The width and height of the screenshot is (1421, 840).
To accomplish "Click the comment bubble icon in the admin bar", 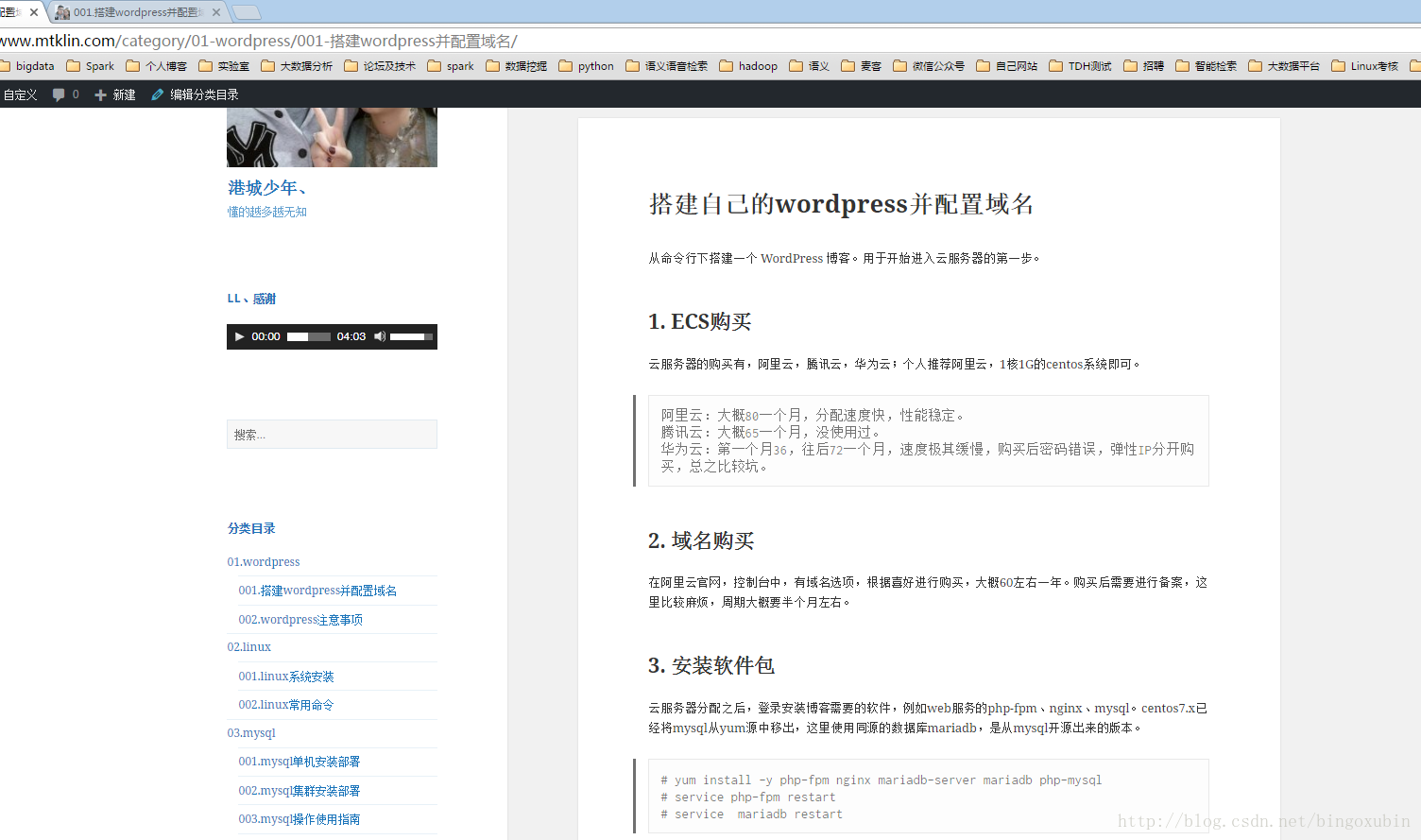I will (57, 94).
